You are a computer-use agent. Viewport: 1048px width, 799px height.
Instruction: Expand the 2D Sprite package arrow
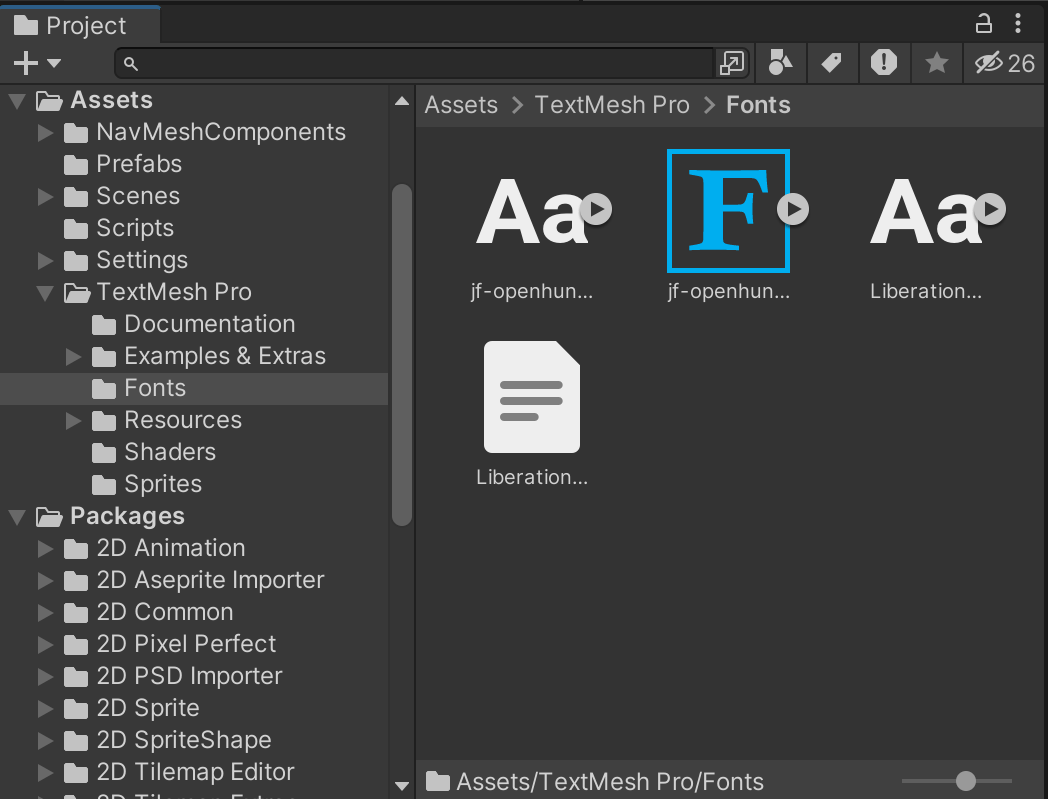[45, 708]
